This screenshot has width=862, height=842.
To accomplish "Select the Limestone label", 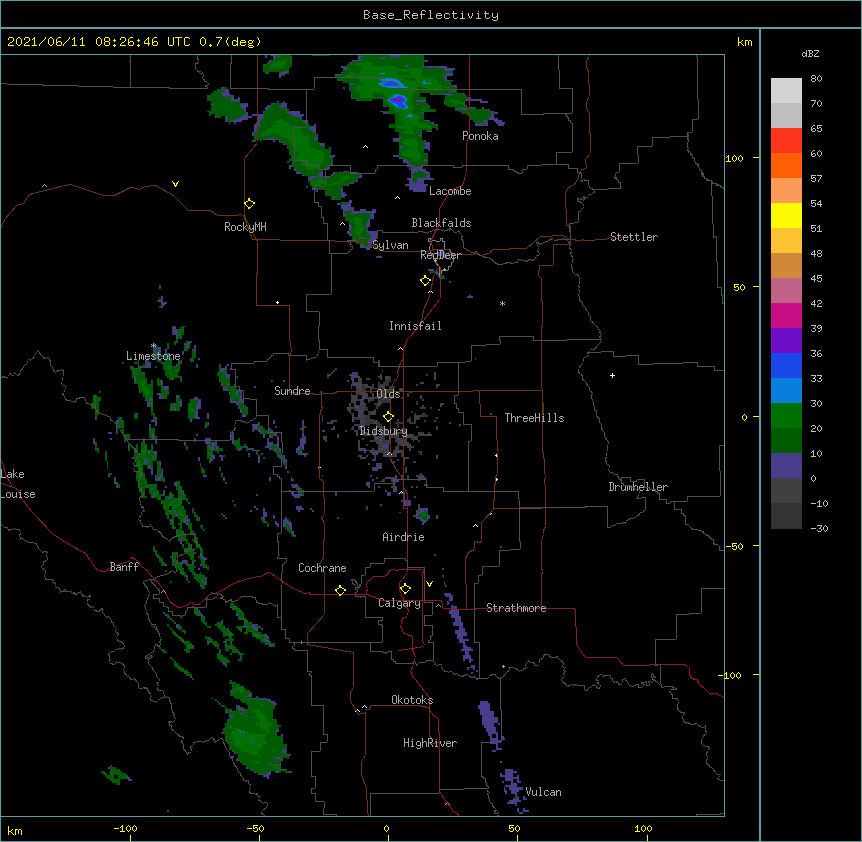I will click(x=153, y=356).
